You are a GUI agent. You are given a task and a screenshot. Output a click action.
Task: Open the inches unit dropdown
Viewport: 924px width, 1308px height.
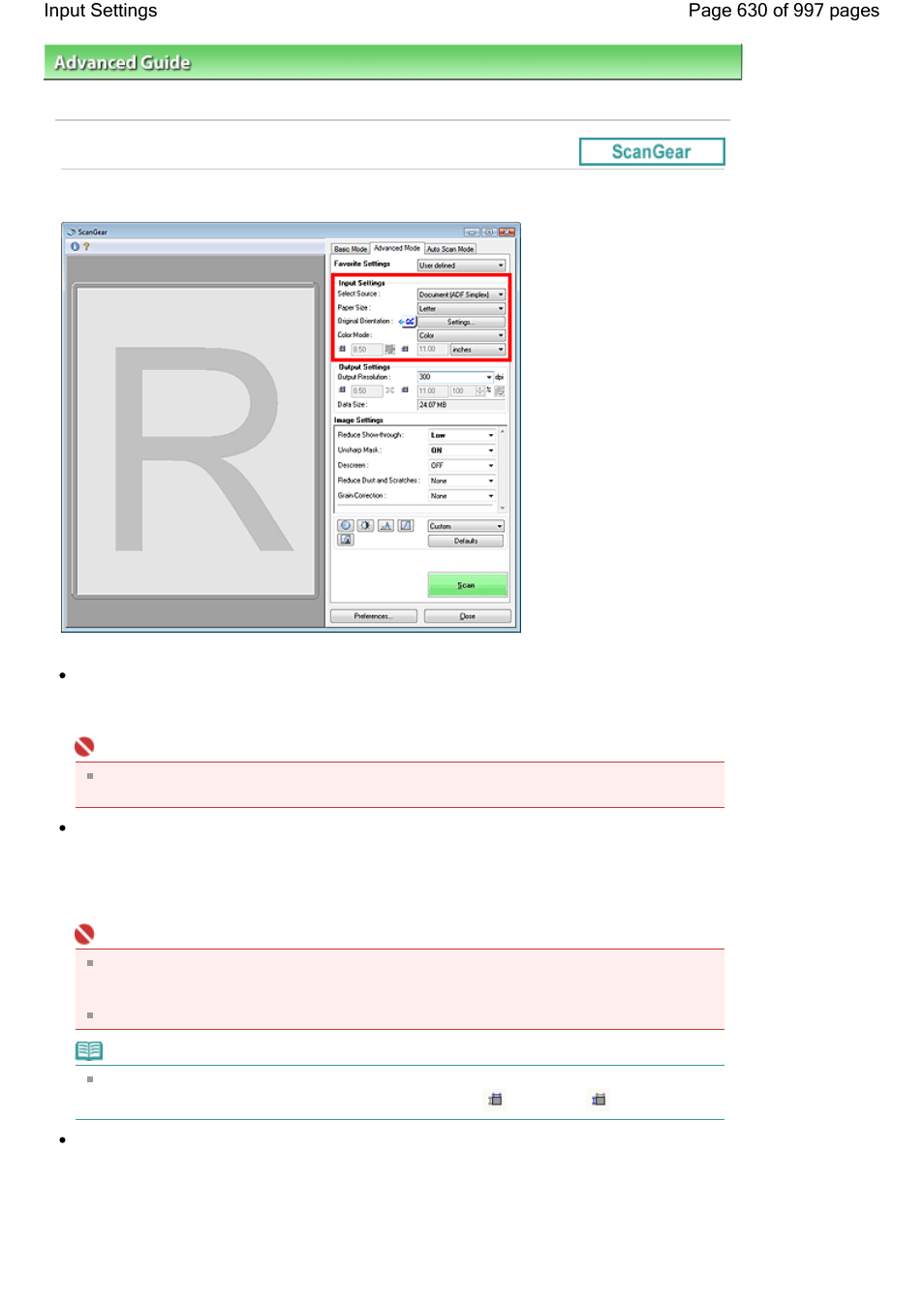[477, 350]
